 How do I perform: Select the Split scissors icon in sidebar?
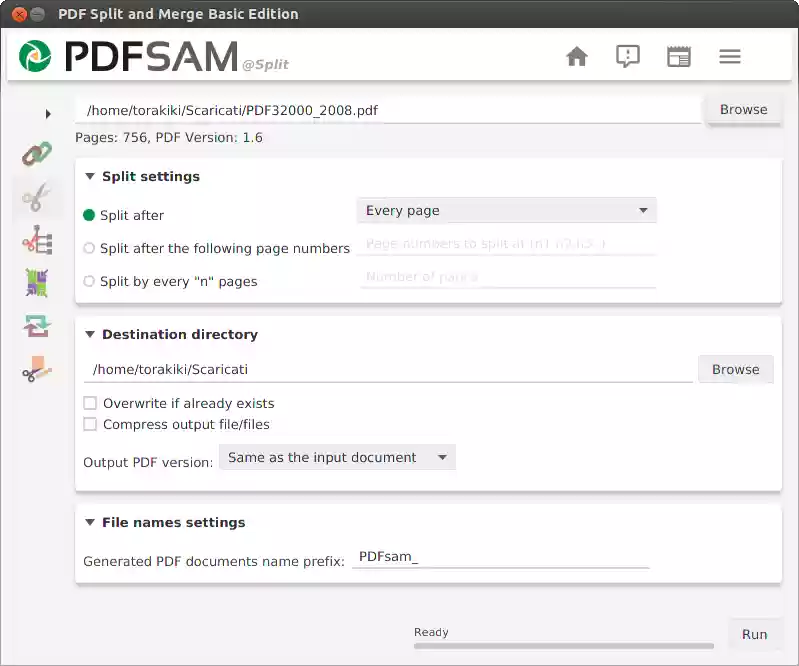[37, 197]
